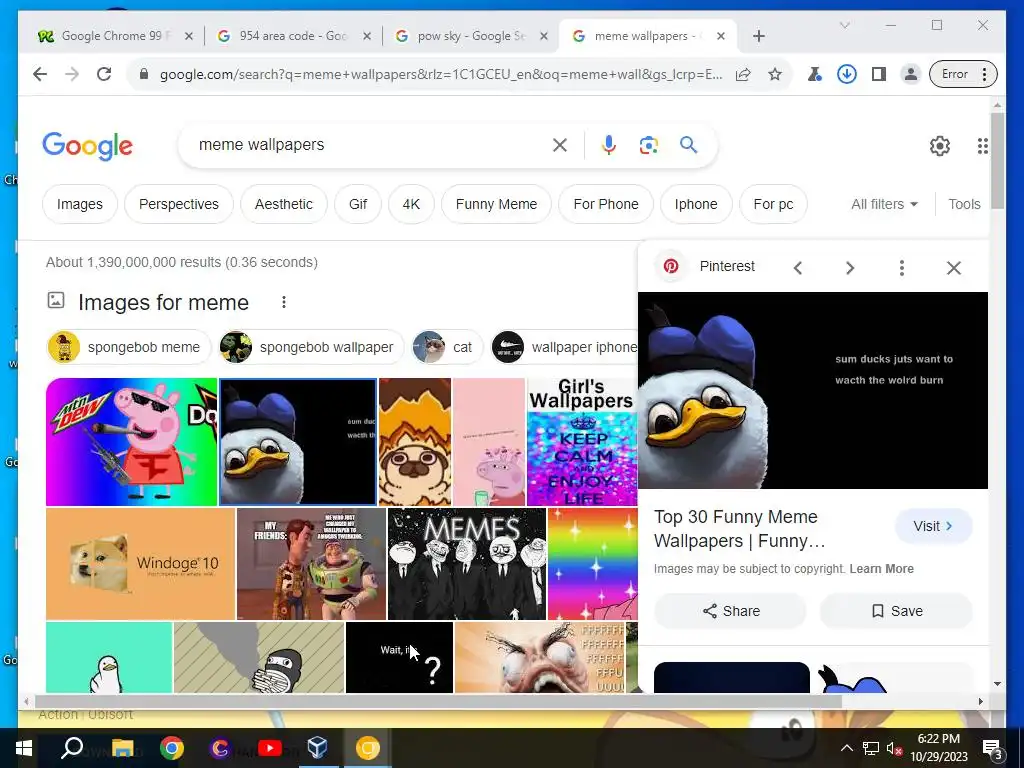Image resolution: width=1024 pixels, height=768 pixels.
Task: Select the Gif filter chip
Action: point(358,204)
